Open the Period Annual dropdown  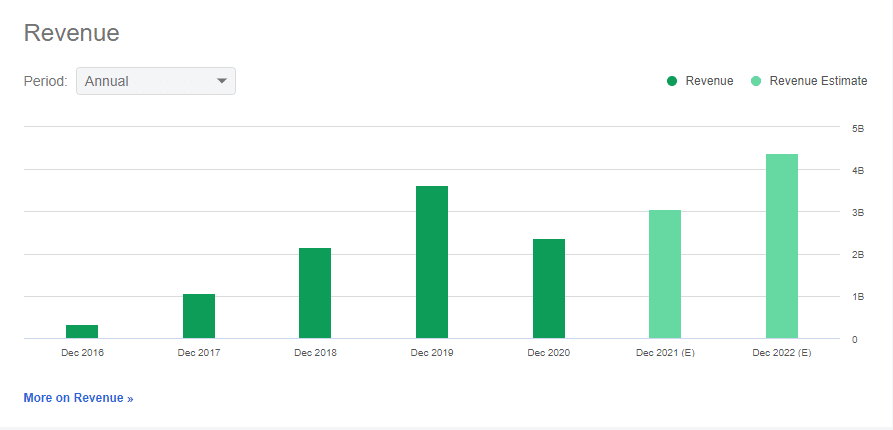[x=155, y=81]
